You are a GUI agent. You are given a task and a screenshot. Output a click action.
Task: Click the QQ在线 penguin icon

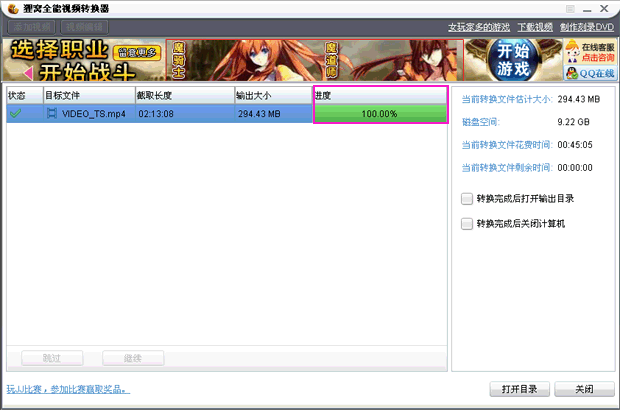[x=571, y=73]
